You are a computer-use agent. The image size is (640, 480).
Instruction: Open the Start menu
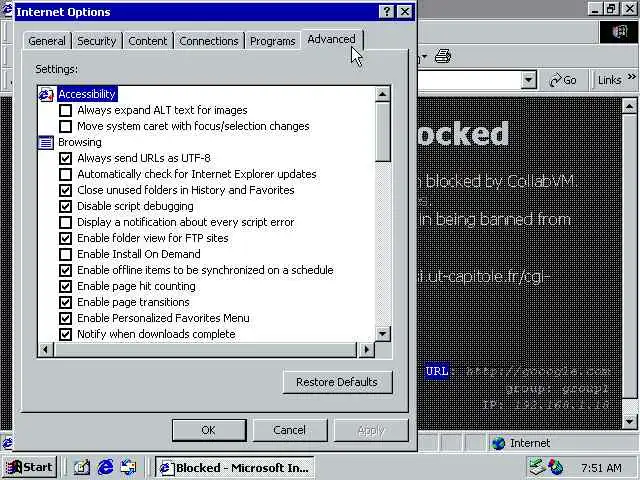pos(29,467)
